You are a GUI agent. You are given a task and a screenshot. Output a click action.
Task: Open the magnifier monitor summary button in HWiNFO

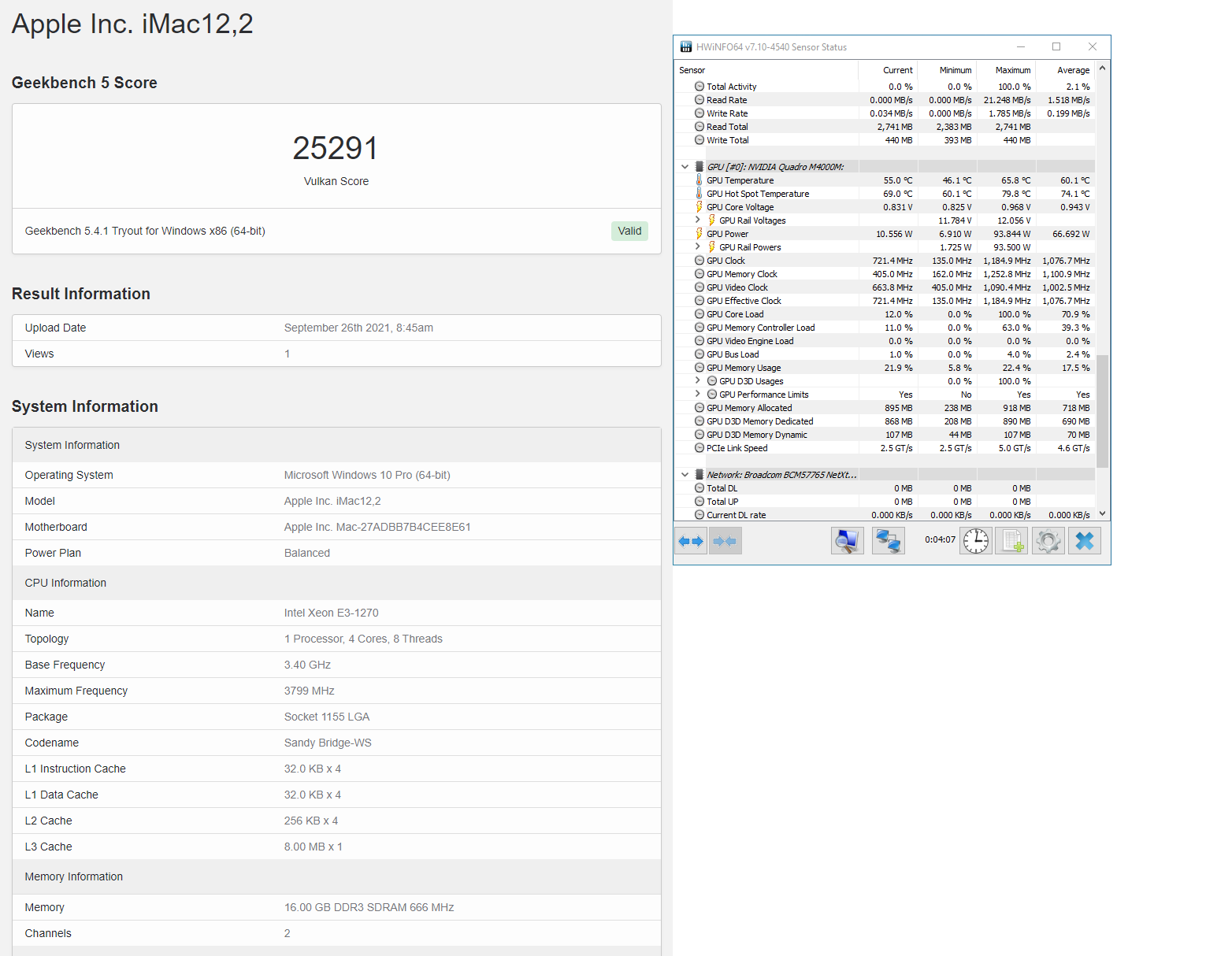pyautogui.click(x=848, y=541)
